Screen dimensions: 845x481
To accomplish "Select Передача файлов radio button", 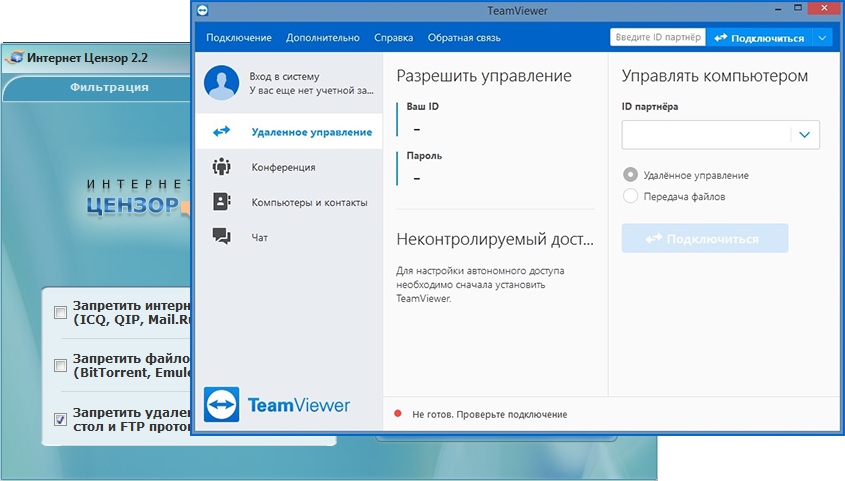I will click(630, 196).
